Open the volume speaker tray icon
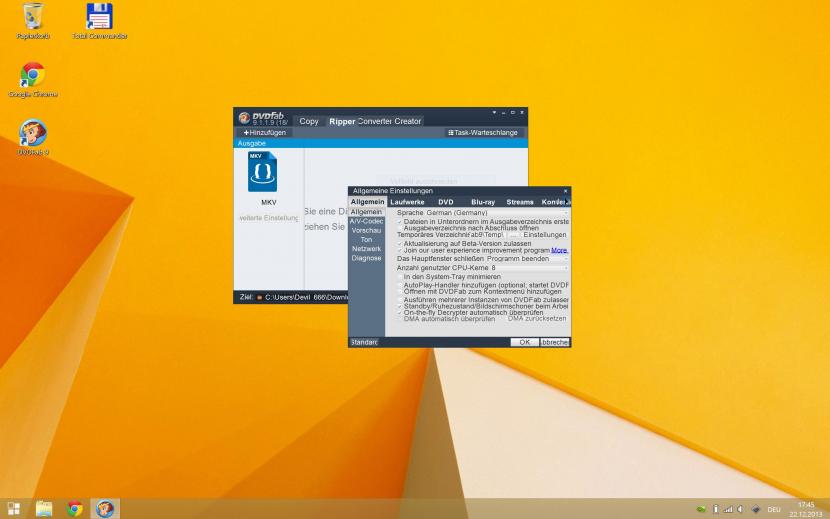 (740, 509)
